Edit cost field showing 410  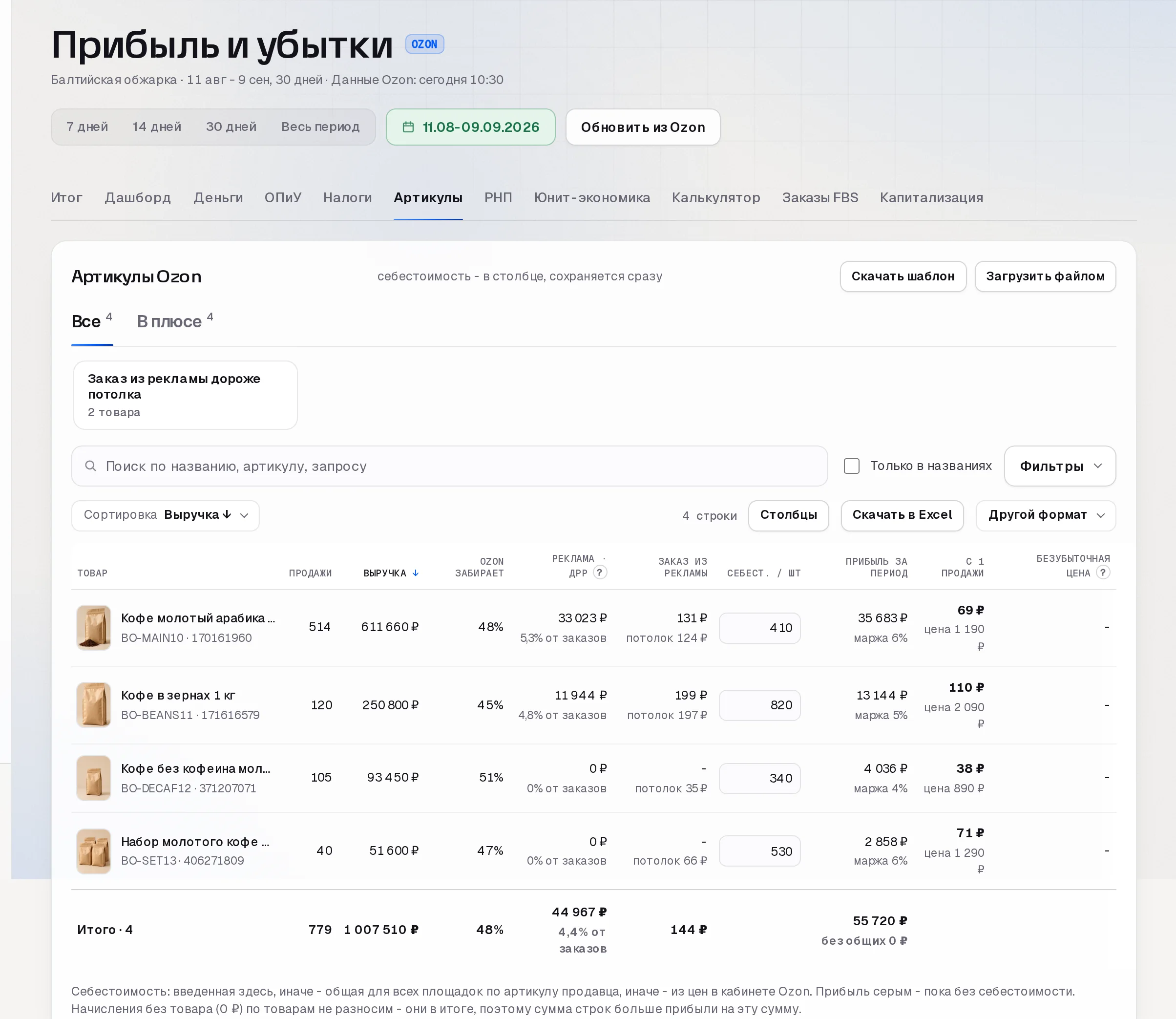[759, 628]
